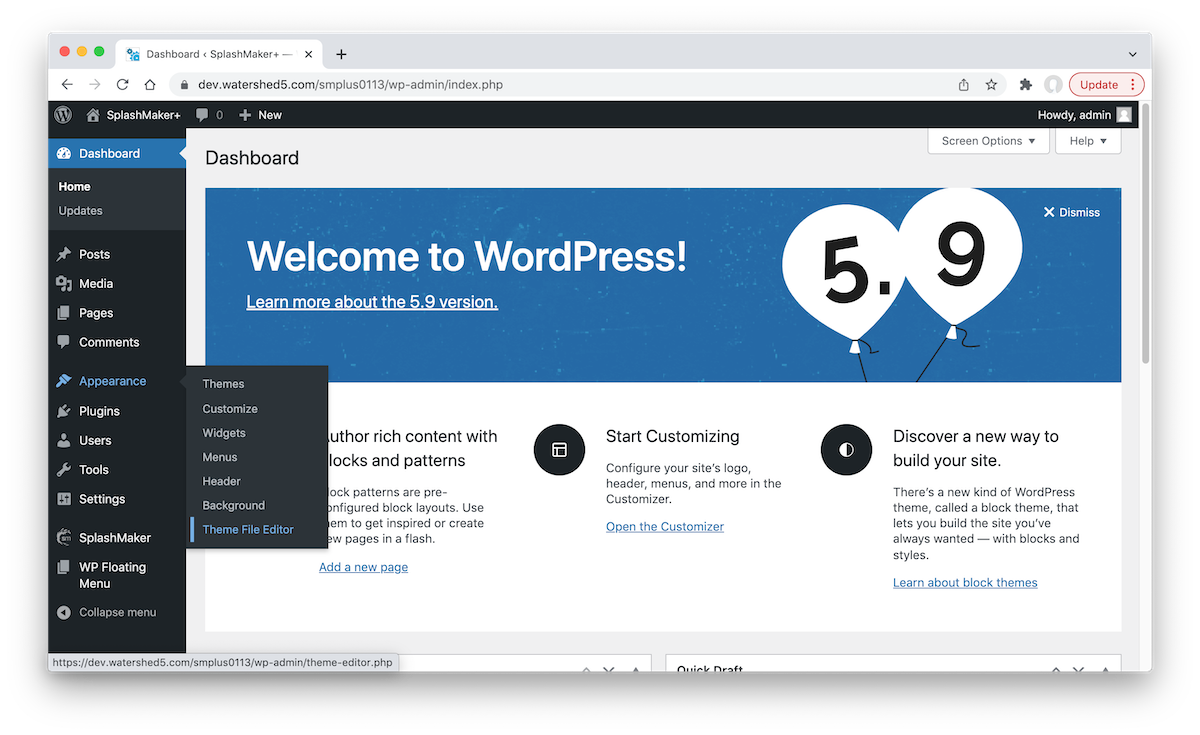This screenshot has height=735, width=1200.
Task: Click the SplashMaker+ site name
Action: (x=144, y=115)
